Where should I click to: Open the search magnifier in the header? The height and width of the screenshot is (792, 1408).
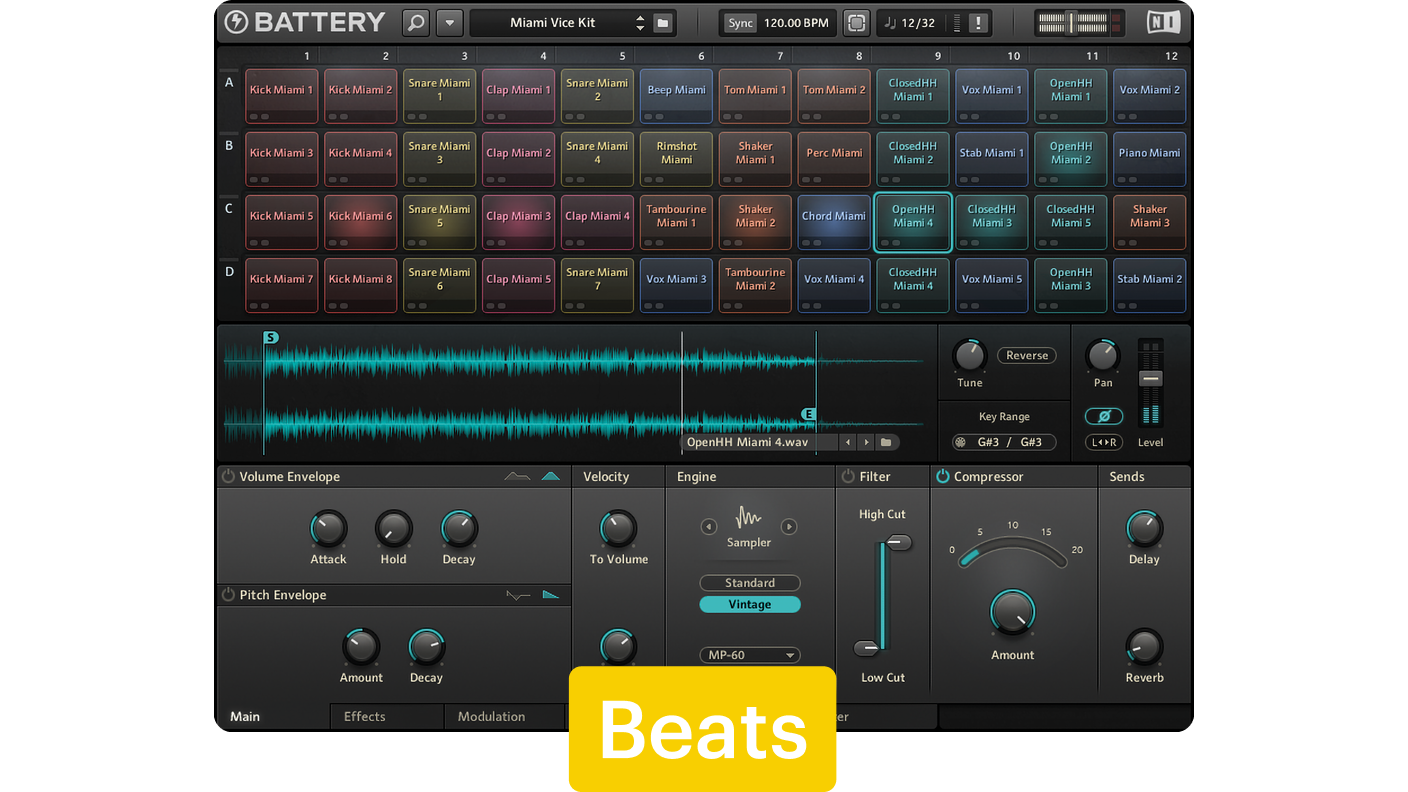(415, 22)
